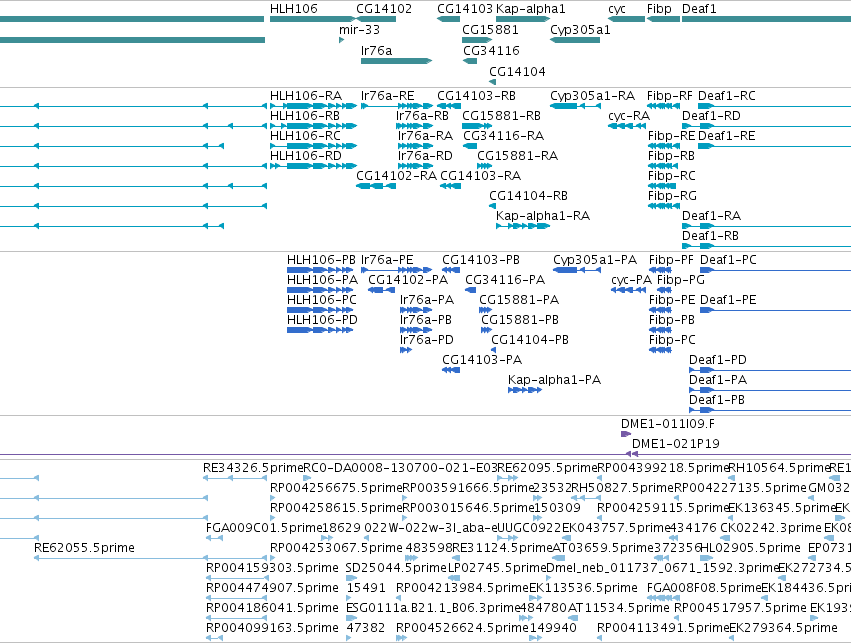
Task: Select protein HLH106-PB
Action: click(x=320, y=270)
